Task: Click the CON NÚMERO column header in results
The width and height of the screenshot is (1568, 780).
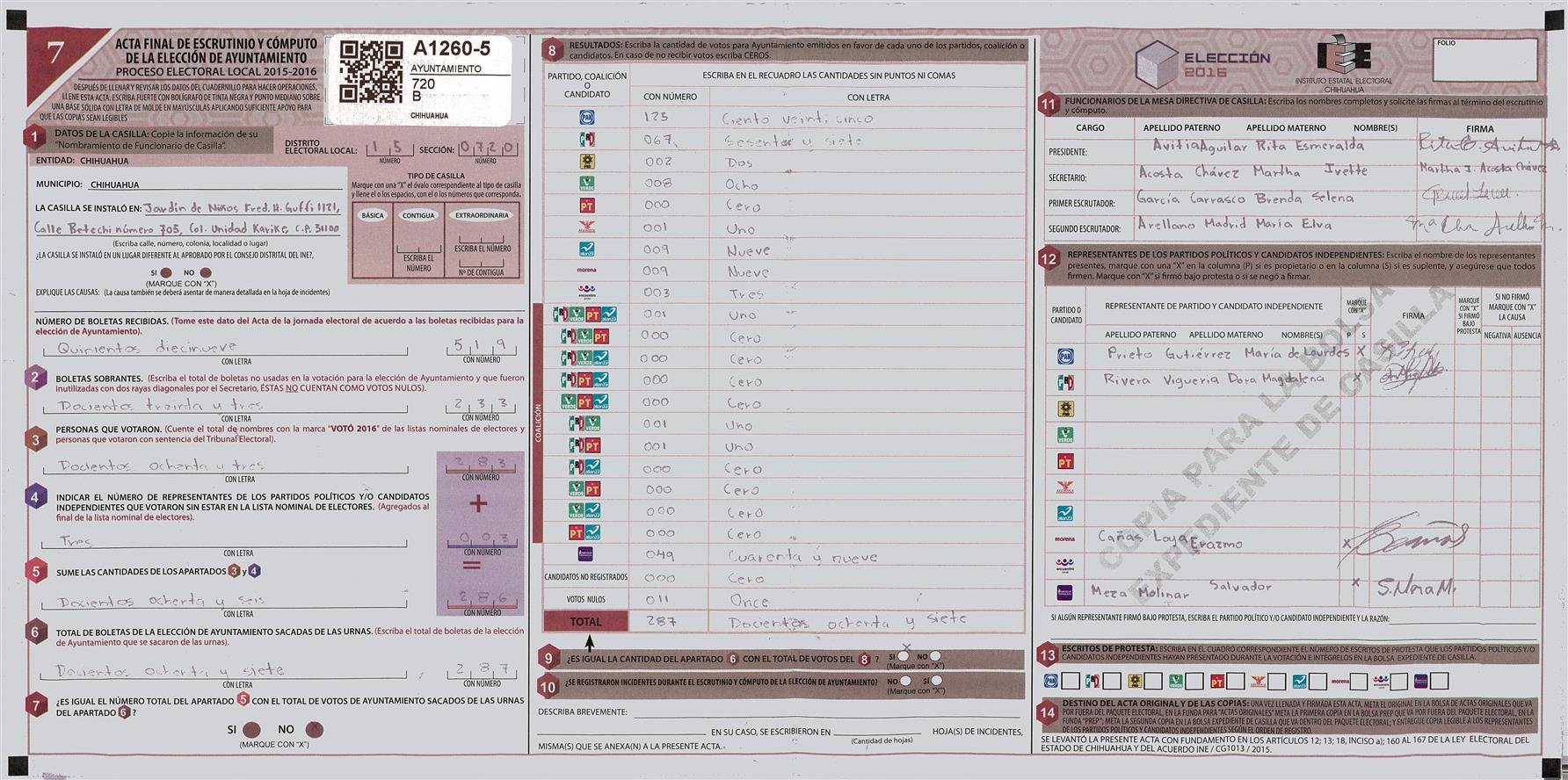Action: click(x=670, y=97)
